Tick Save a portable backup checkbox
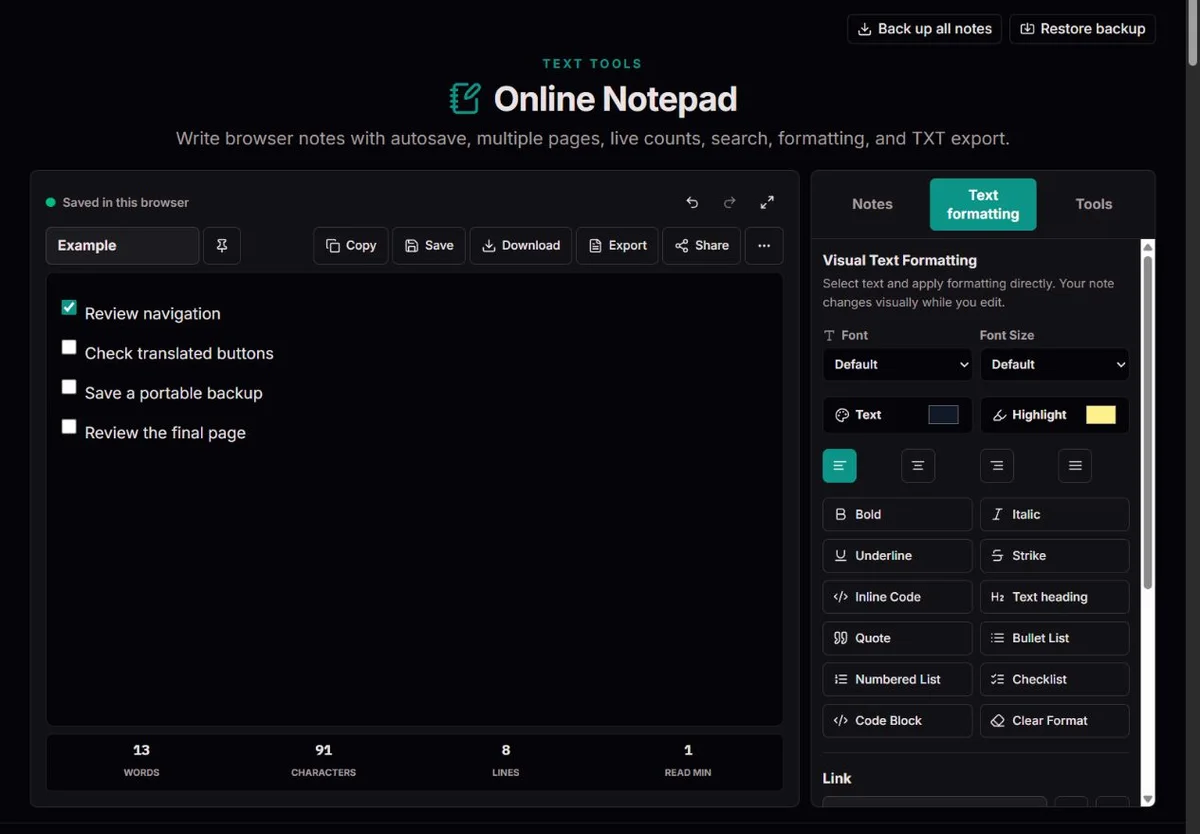Image resolution: width=1200 pixels, height=834 pixels. (69, 387)
